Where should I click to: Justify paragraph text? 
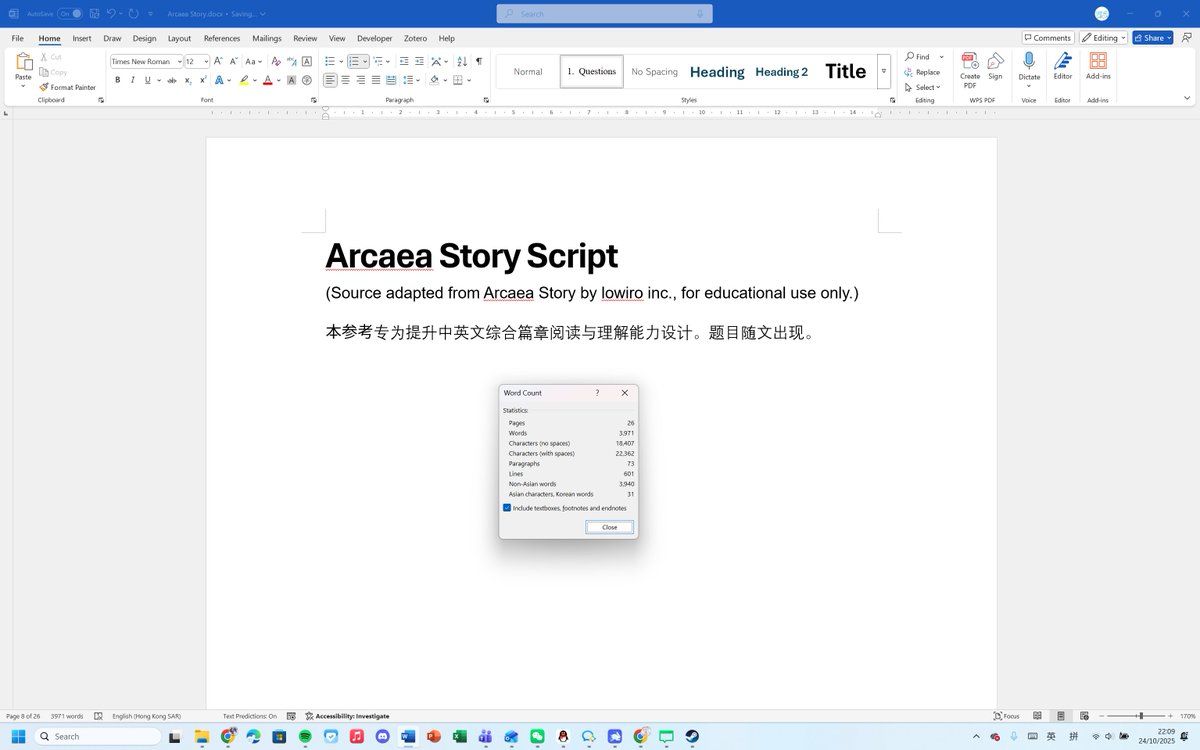376,80
